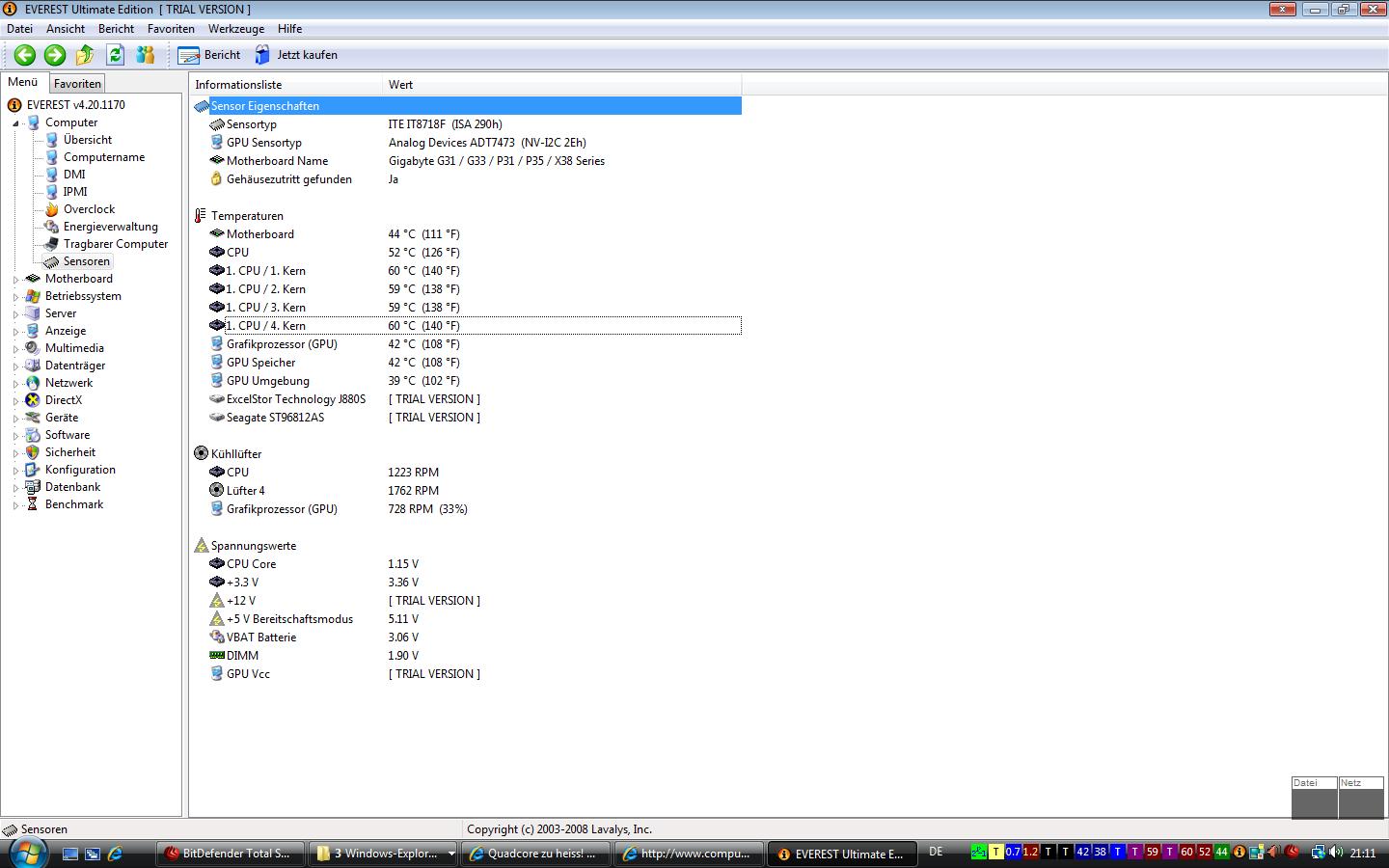
Task: Click the DMI tree item icon
Action: pyautogui.click(x=52, y=175)
